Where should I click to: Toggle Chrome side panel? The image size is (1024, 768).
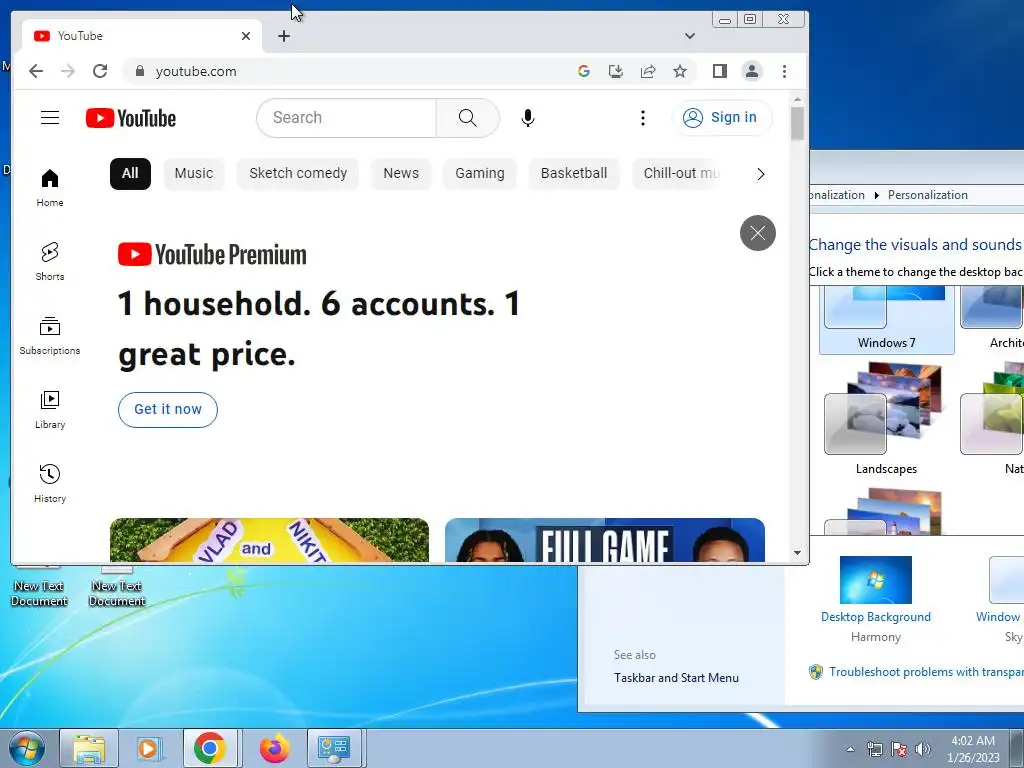(720, 71)
